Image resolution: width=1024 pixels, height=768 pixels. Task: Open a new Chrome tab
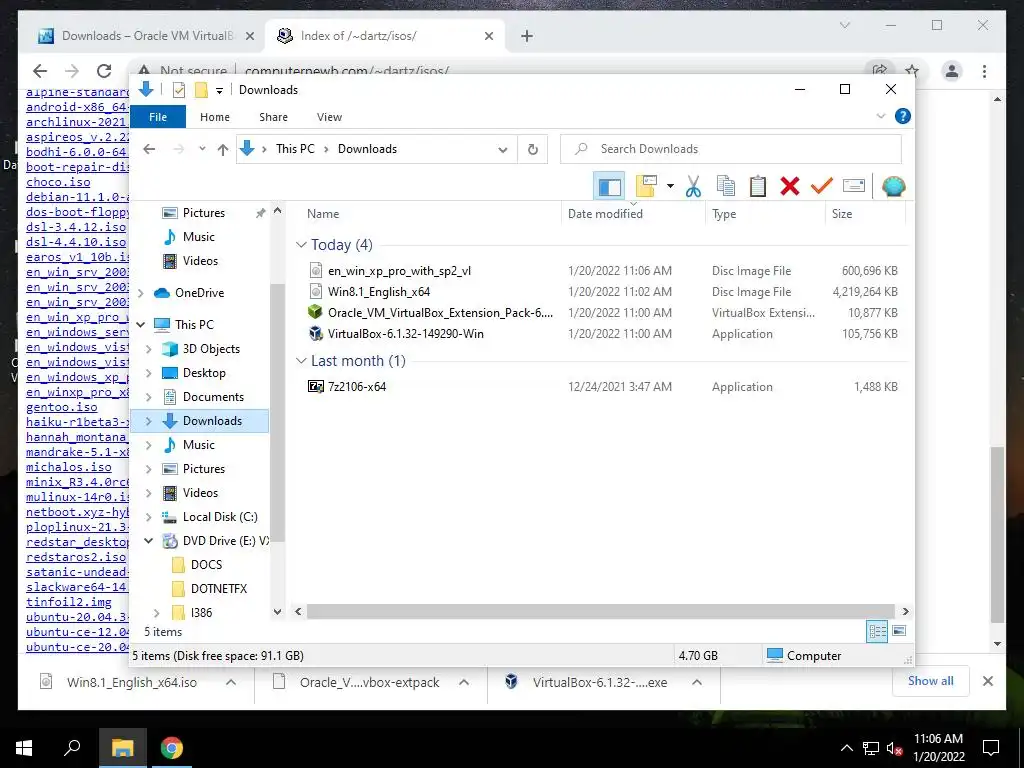527,36
